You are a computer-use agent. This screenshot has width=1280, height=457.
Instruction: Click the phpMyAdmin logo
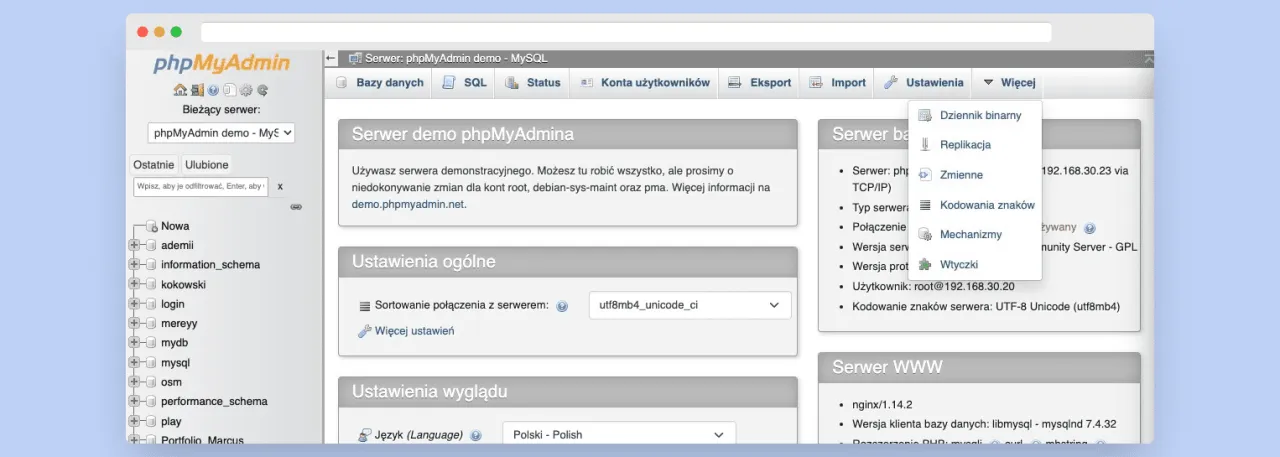[222, 64]
